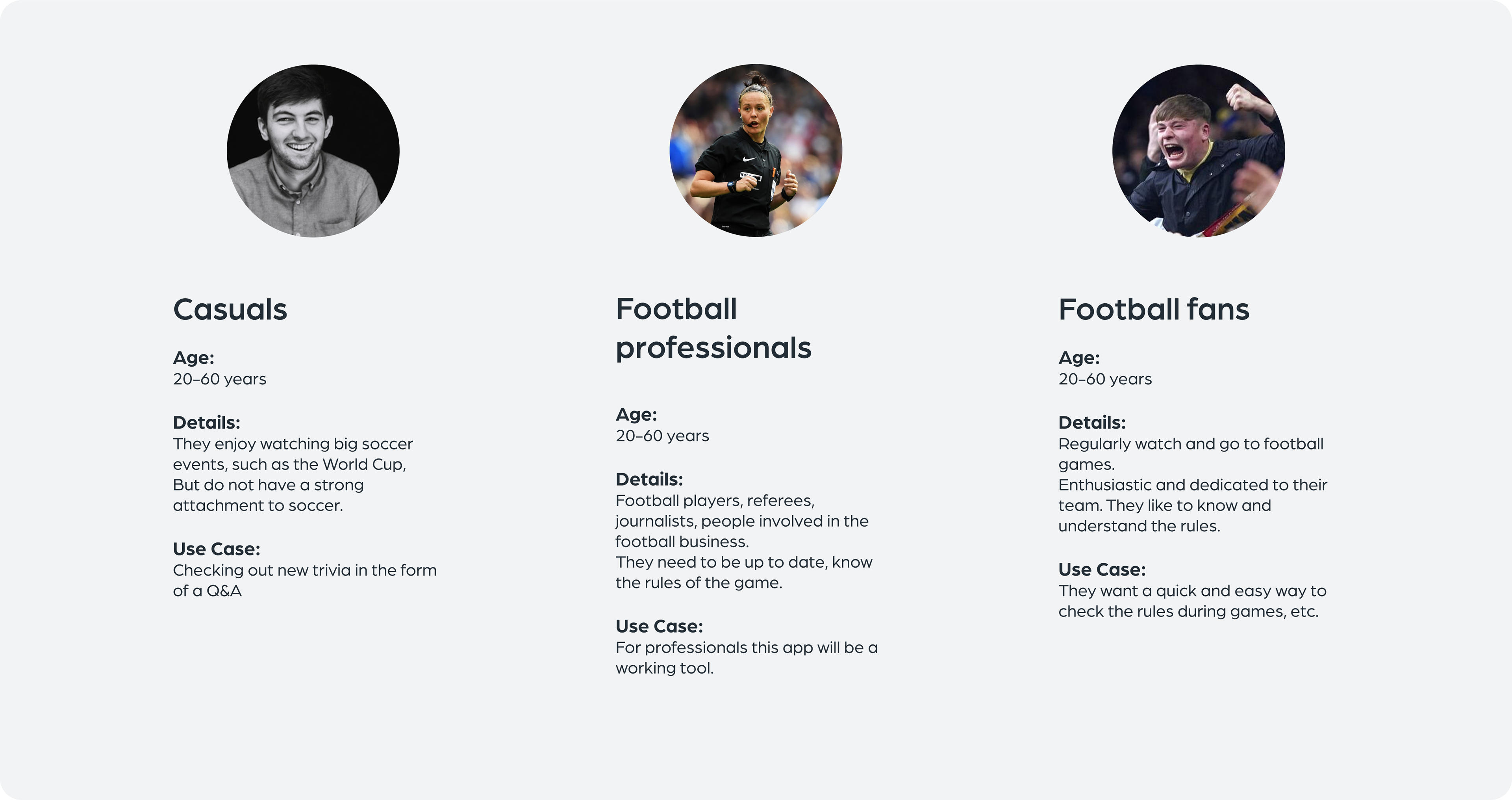Click the "Football fans" title
The image size is (1512, 800).
[1153, 310]
